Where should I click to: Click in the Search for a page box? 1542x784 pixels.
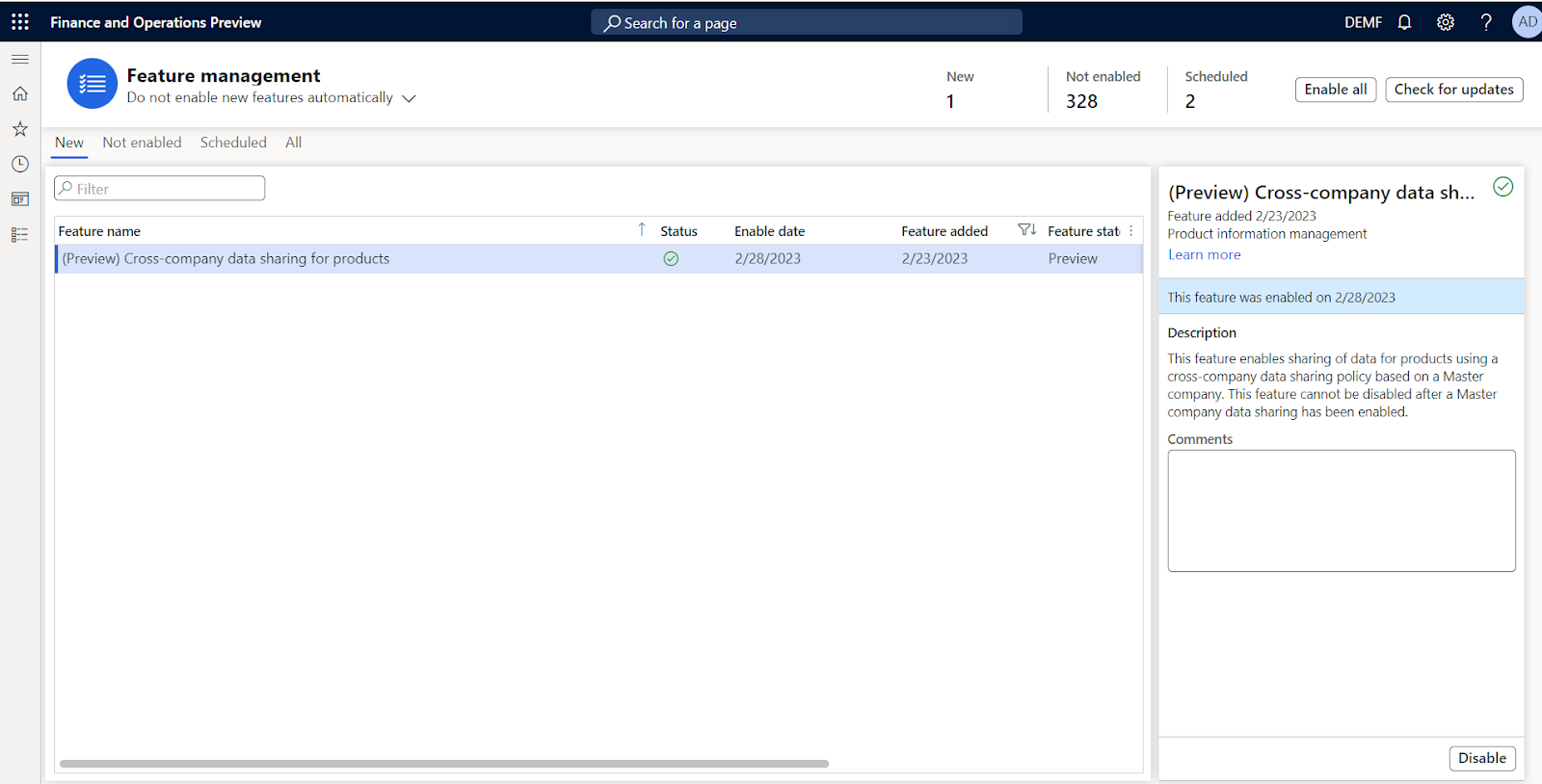click(x=807, y=22)
